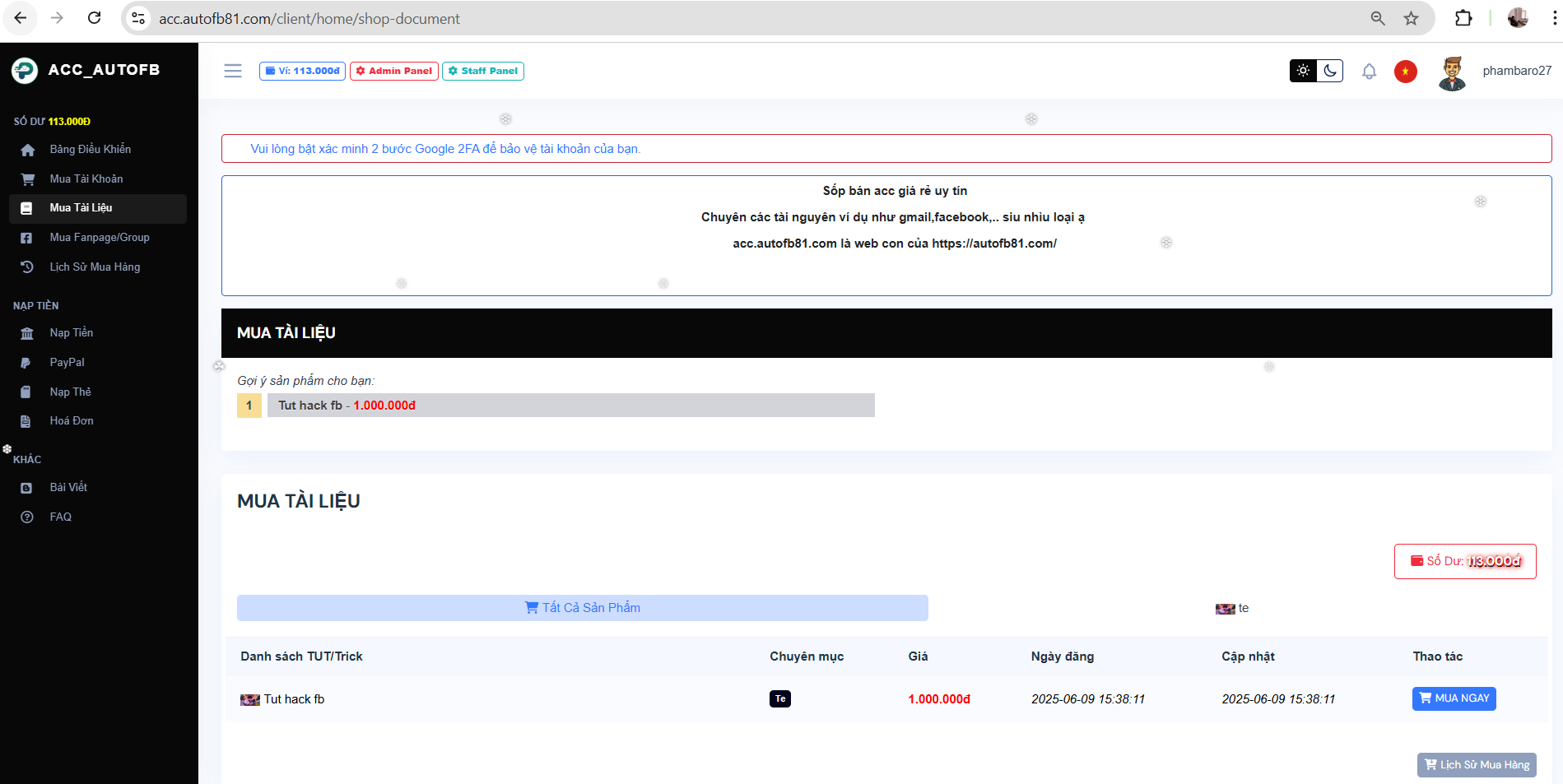Reload the page
This screenshot has height=784, width=1563.
click(95, 18)
